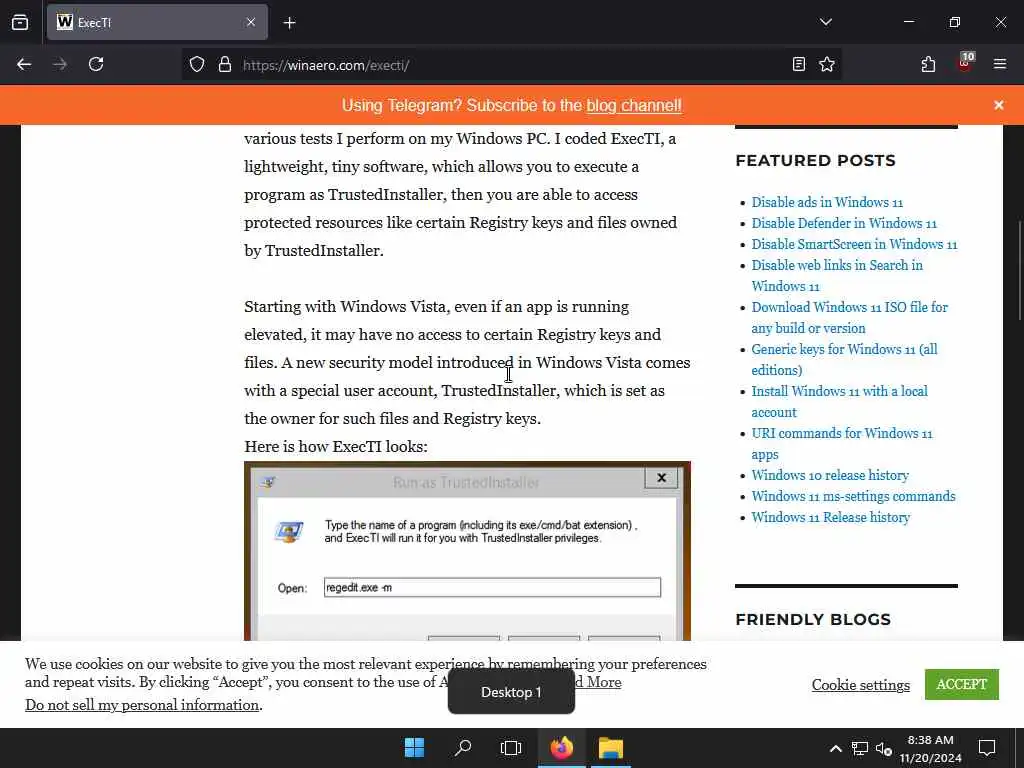
Task: Open Disable ads in Windows 11 post
Action: (x=827, y=202)
